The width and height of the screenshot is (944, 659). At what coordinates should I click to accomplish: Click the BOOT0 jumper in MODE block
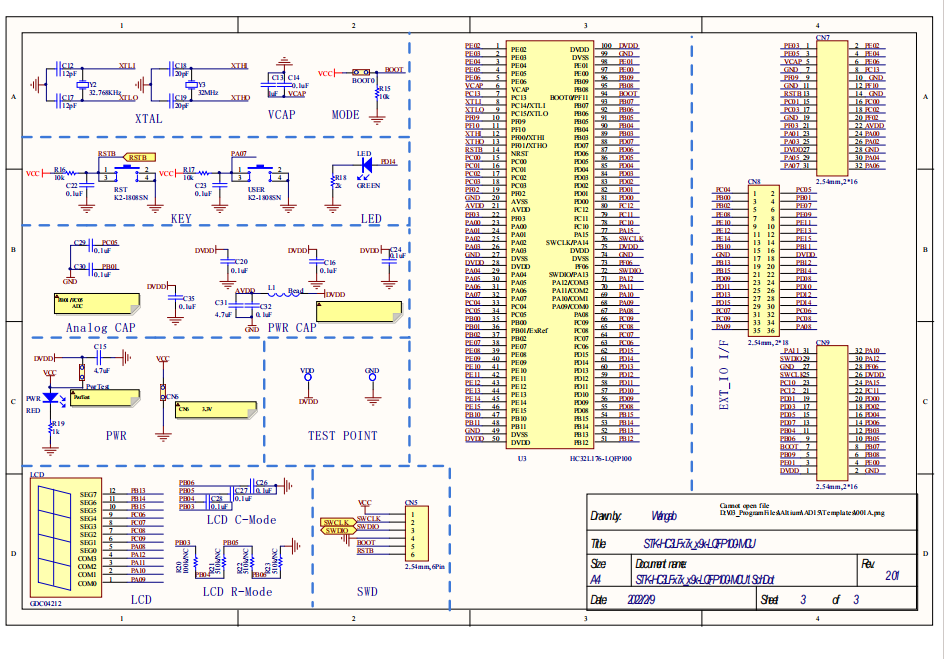tap(361, 72)
